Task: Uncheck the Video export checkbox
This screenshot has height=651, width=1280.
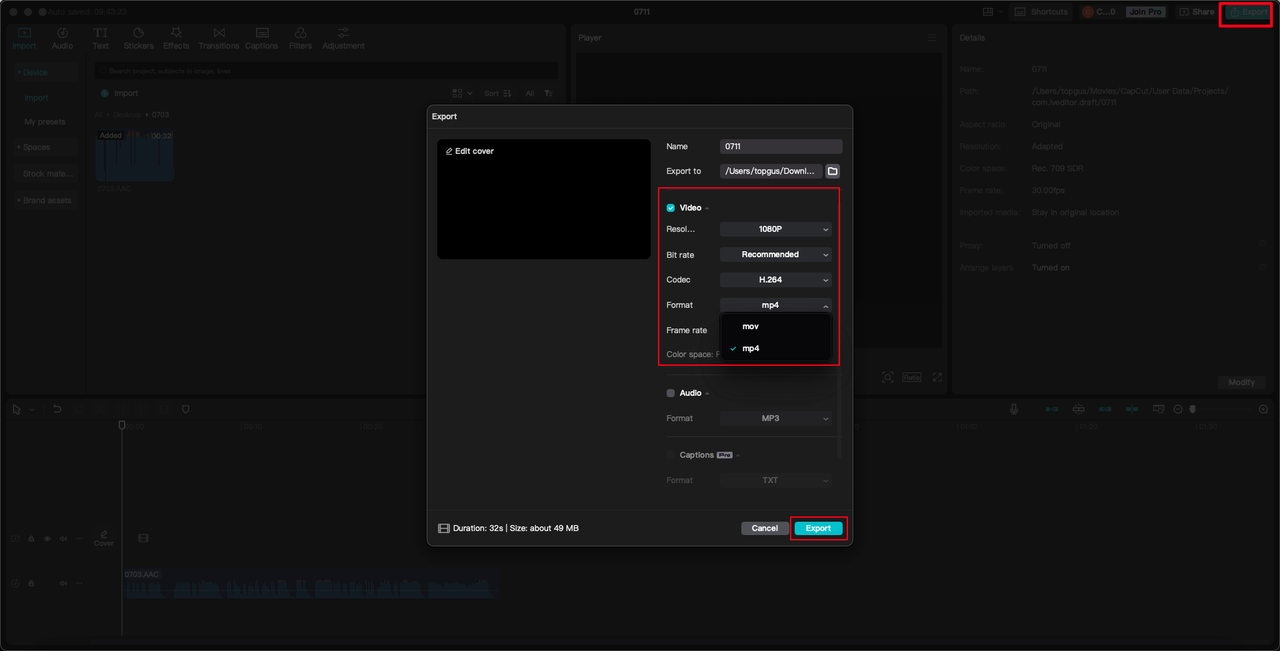Action: click(671, 208)
